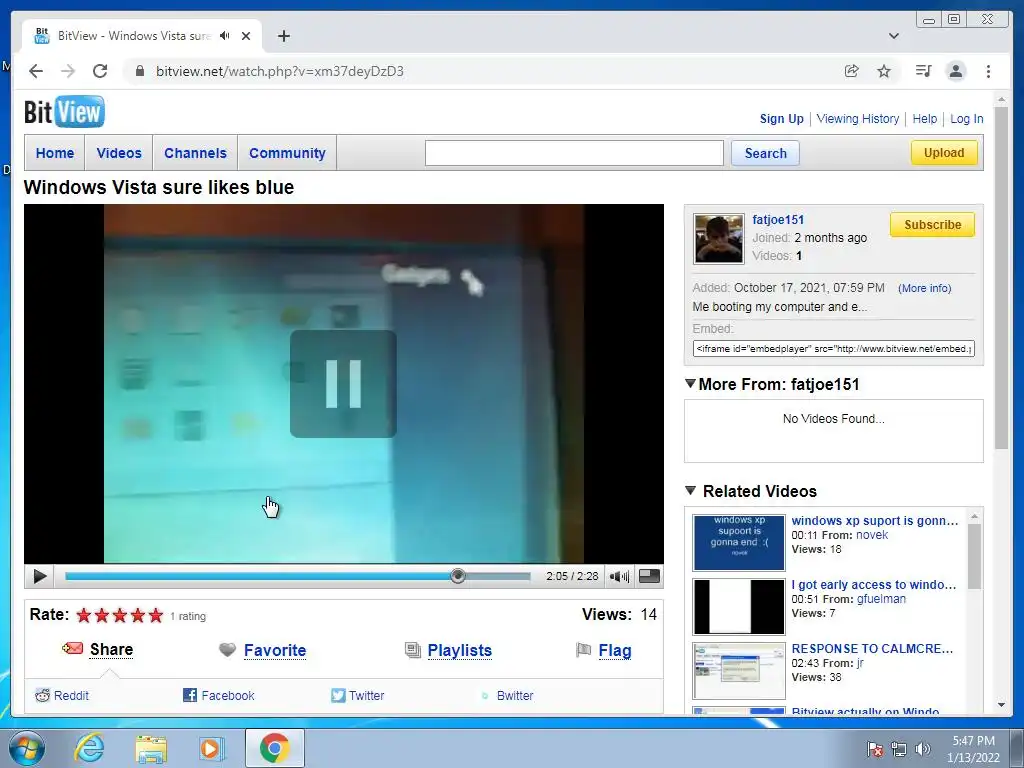Open Viewing History

(x=858, y=119)
